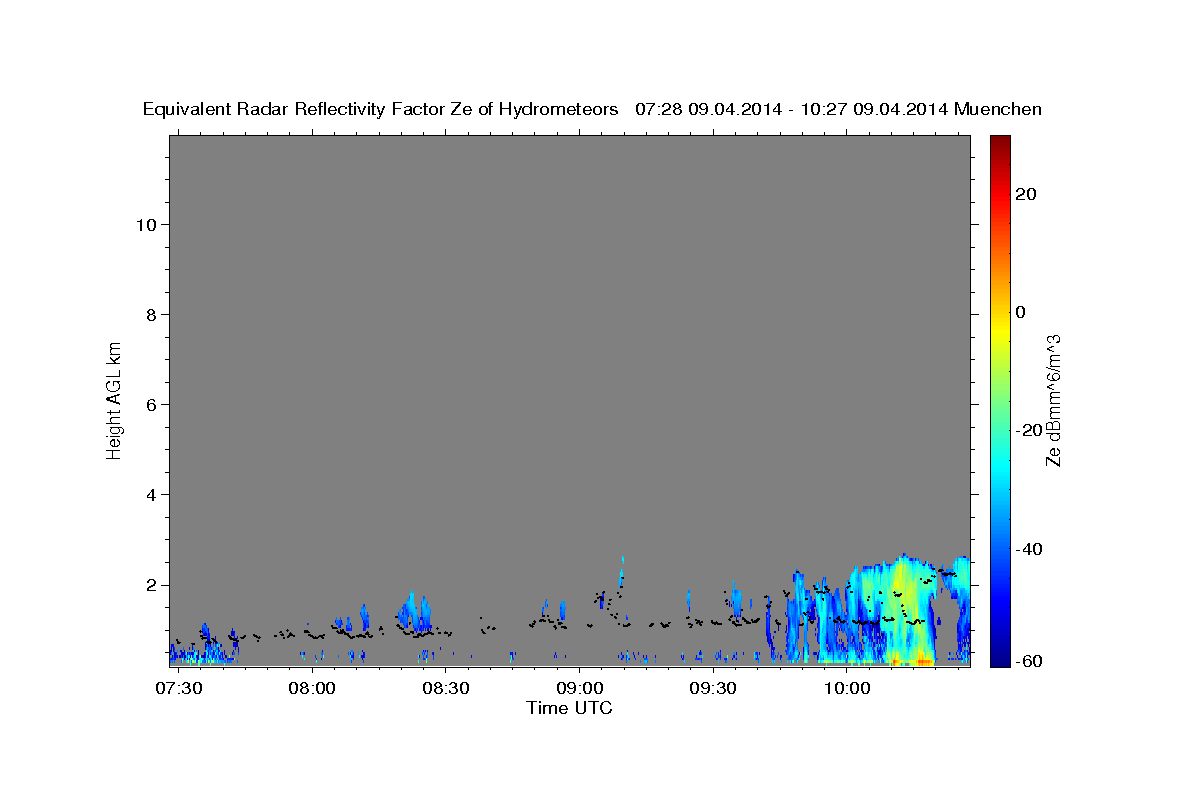
Task: Click the colorbar value 20
Action: [1026, 194]
